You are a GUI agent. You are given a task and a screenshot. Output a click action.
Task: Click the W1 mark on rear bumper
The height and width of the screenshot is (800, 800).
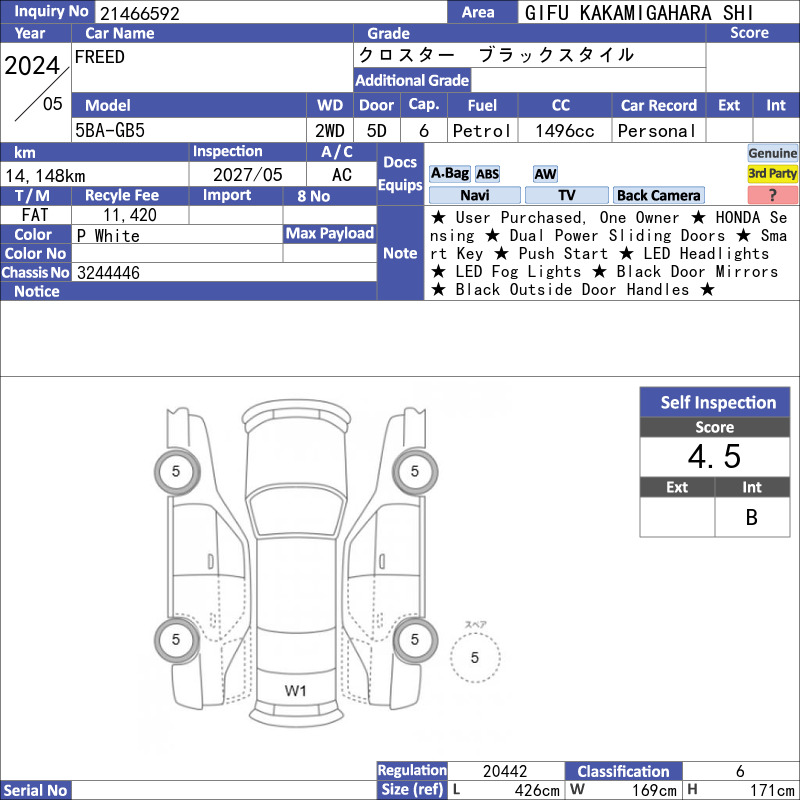tap(295, 691)
